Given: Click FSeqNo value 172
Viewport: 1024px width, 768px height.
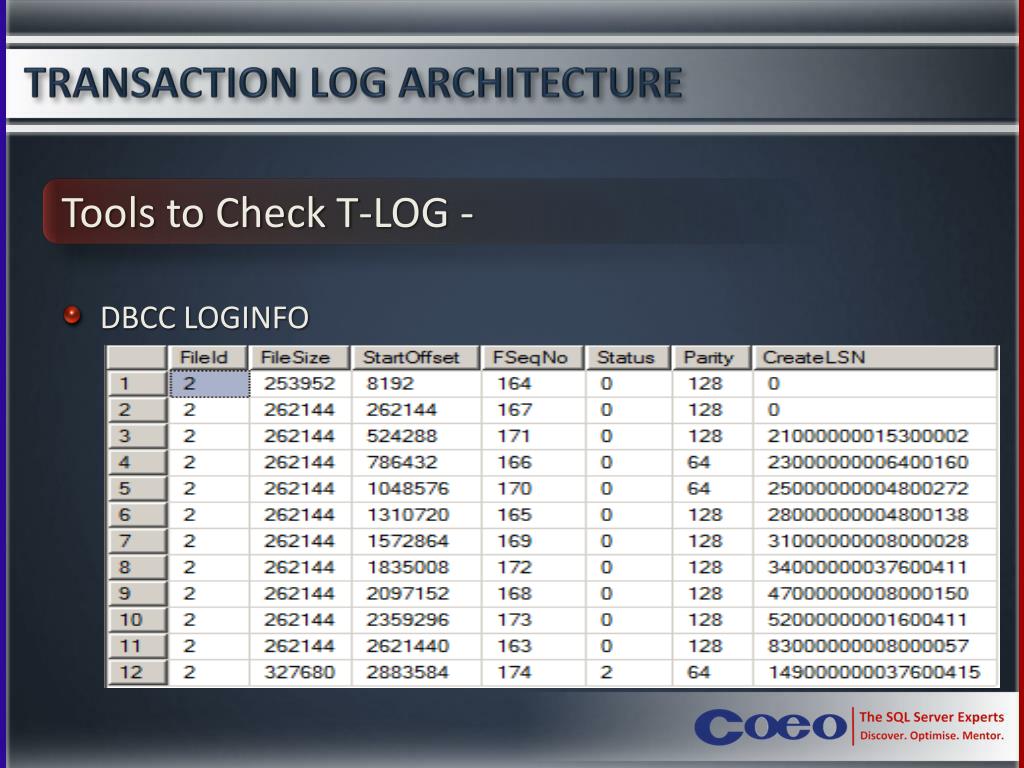Looking at the screenshot, I should tap(514, 567).
